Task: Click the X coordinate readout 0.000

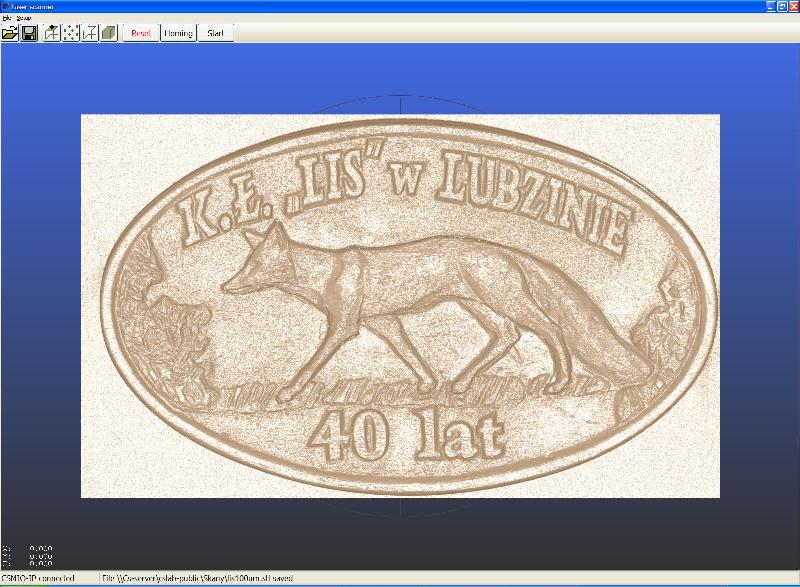Action: pos(41,549)
